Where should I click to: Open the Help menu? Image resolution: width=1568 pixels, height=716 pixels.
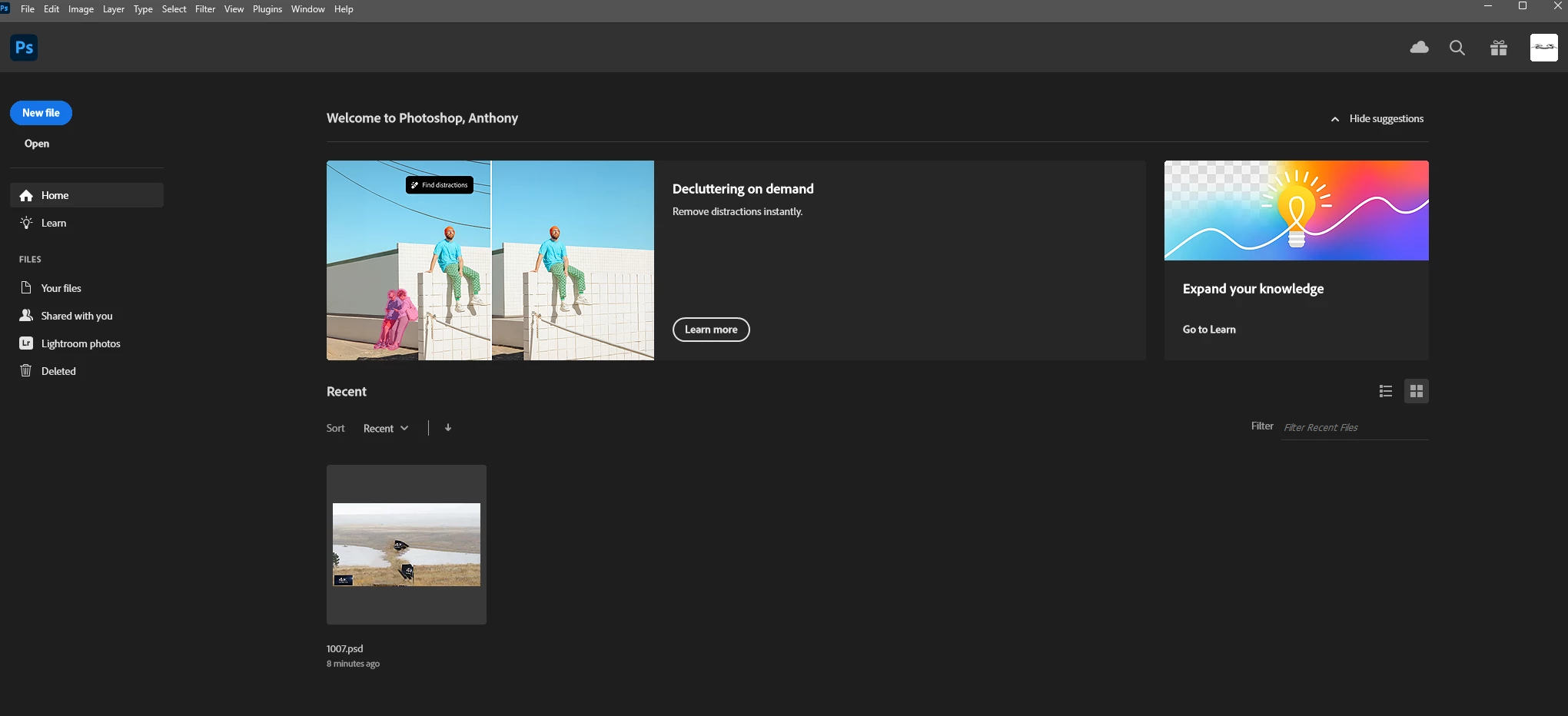click(x=344, y=9)
